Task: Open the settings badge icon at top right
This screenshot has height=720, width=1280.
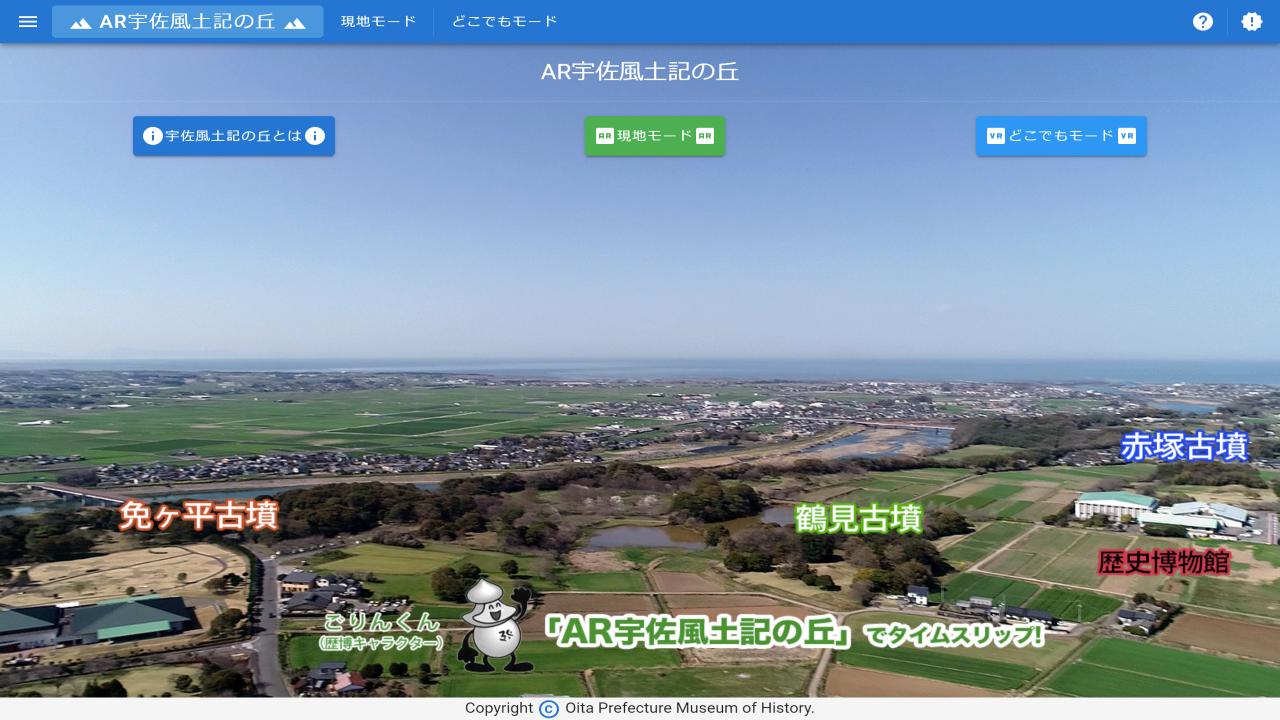Action: pyautogui.click(x=1252, y=21)
